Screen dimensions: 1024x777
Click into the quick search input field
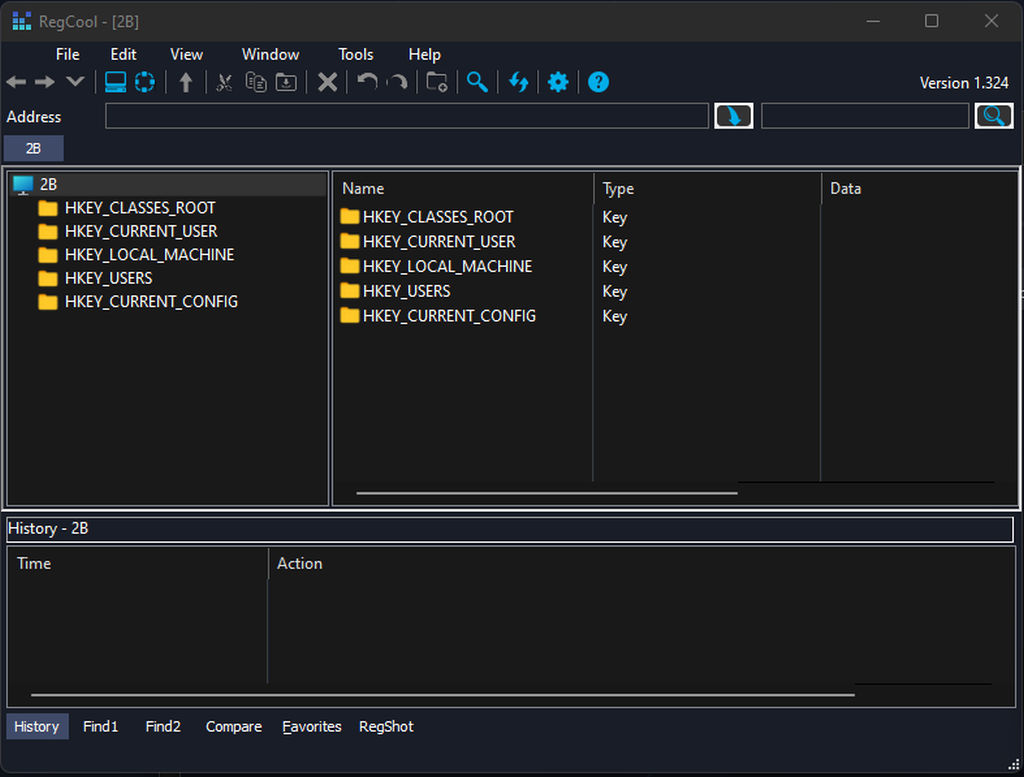(865, 116)
